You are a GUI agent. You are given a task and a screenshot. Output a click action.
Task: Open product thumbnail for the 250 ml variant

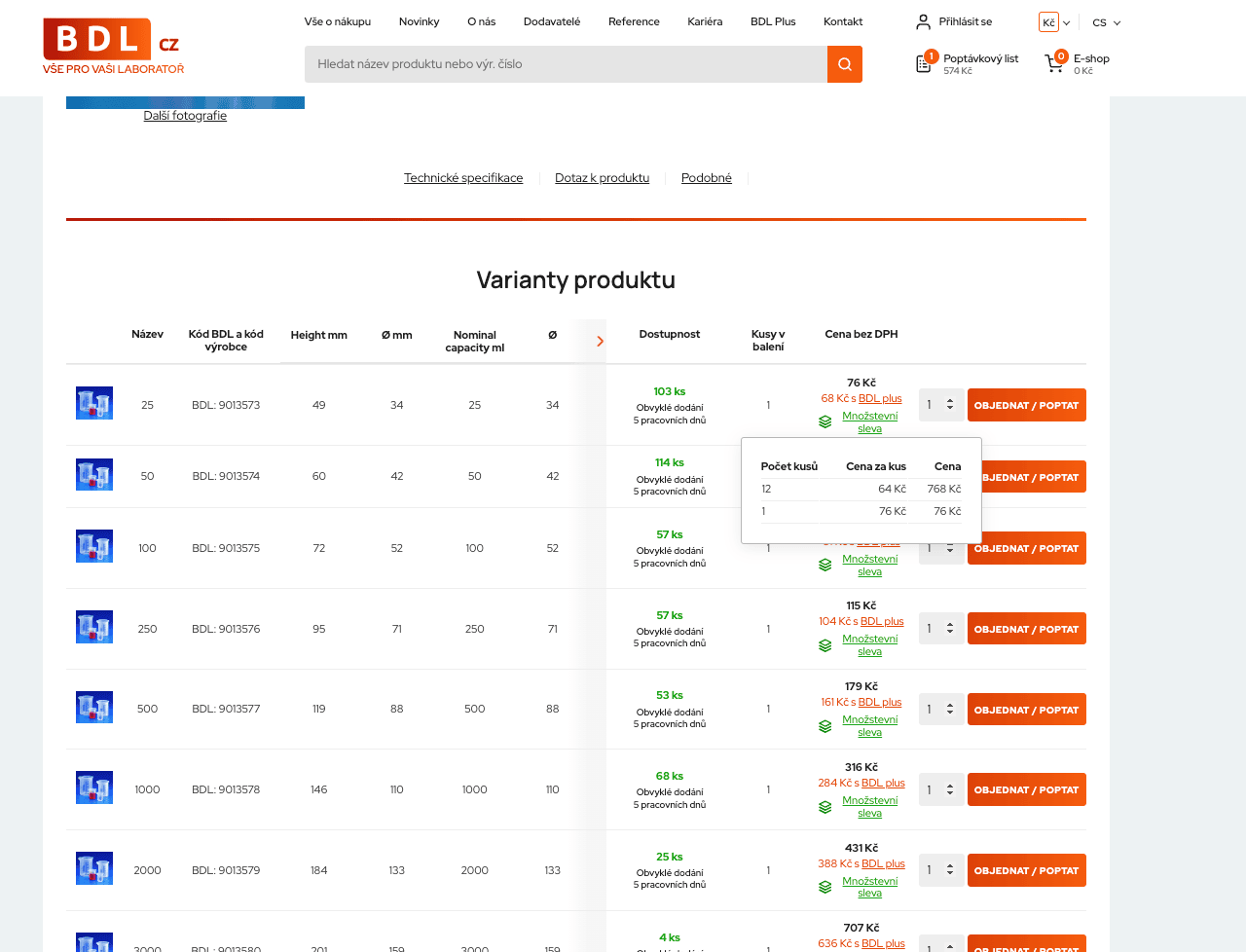pyautogui.click(x=94, y=627)
